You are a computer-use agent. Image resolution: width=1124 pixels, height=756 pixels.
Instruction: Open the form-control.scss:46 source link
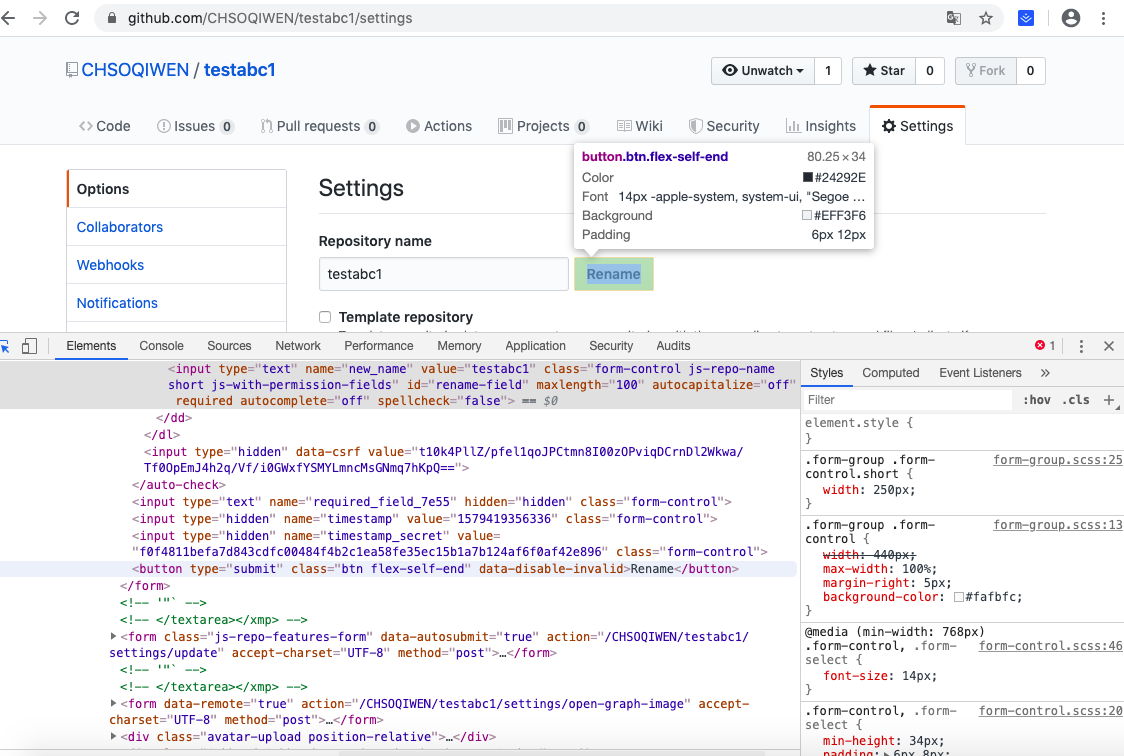(1050, 646)
